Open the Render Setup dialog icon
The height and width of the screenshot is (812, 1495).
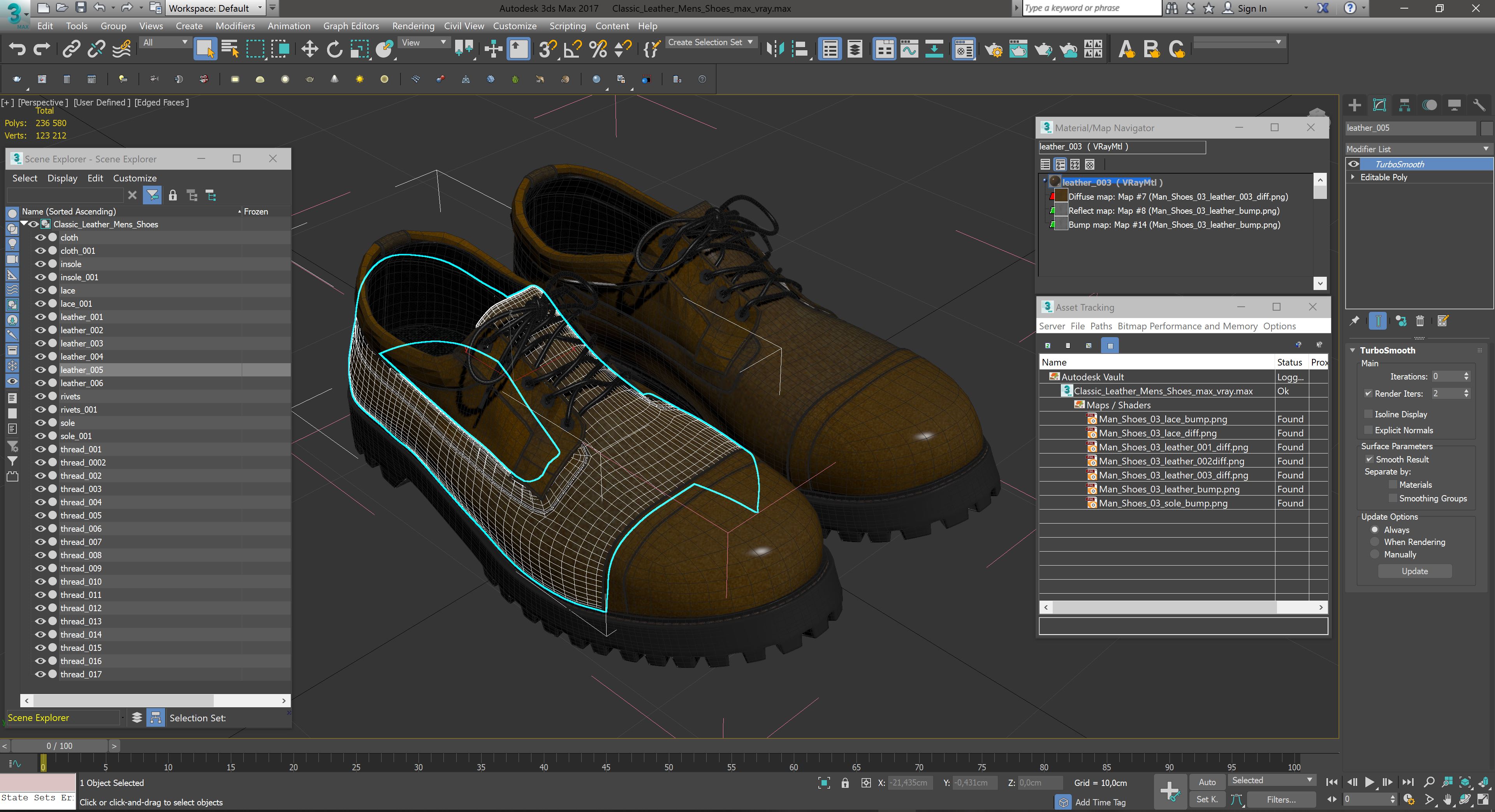994,49
